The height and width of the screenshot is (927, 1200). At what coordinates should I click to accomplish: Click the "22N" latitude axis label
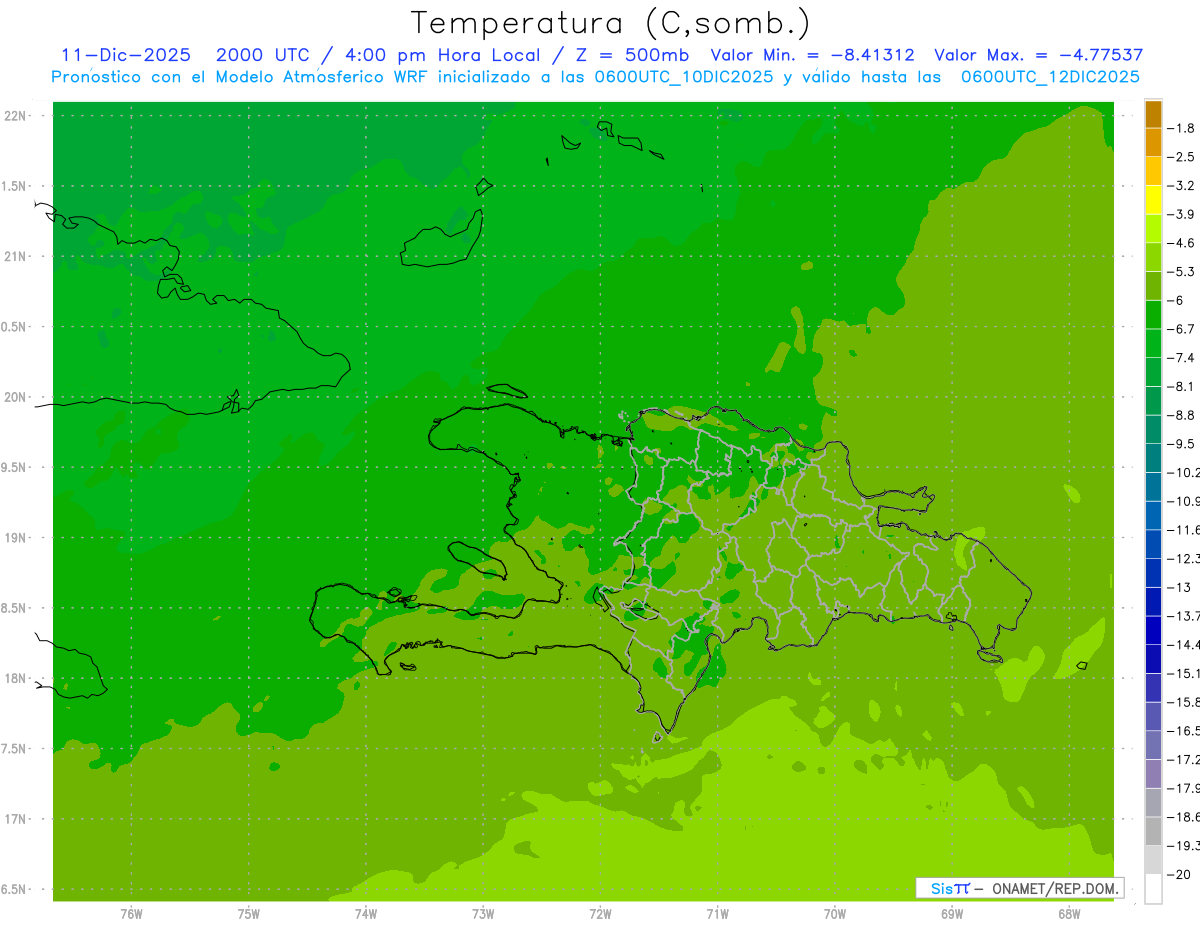[15, 116]
